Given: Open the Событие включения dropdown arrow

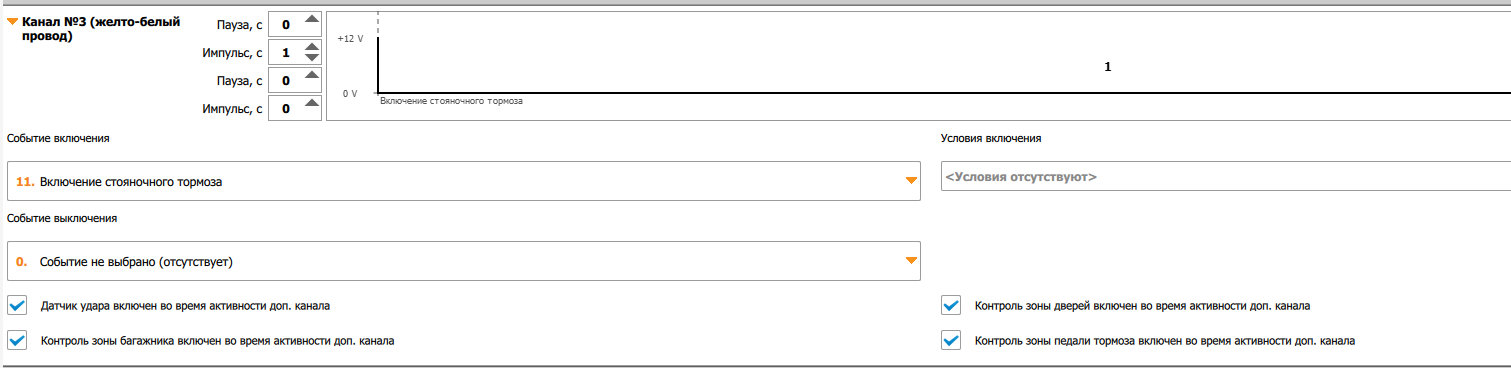Looking at the screenshot, I should pyautogui.click(x=910, y=181).
